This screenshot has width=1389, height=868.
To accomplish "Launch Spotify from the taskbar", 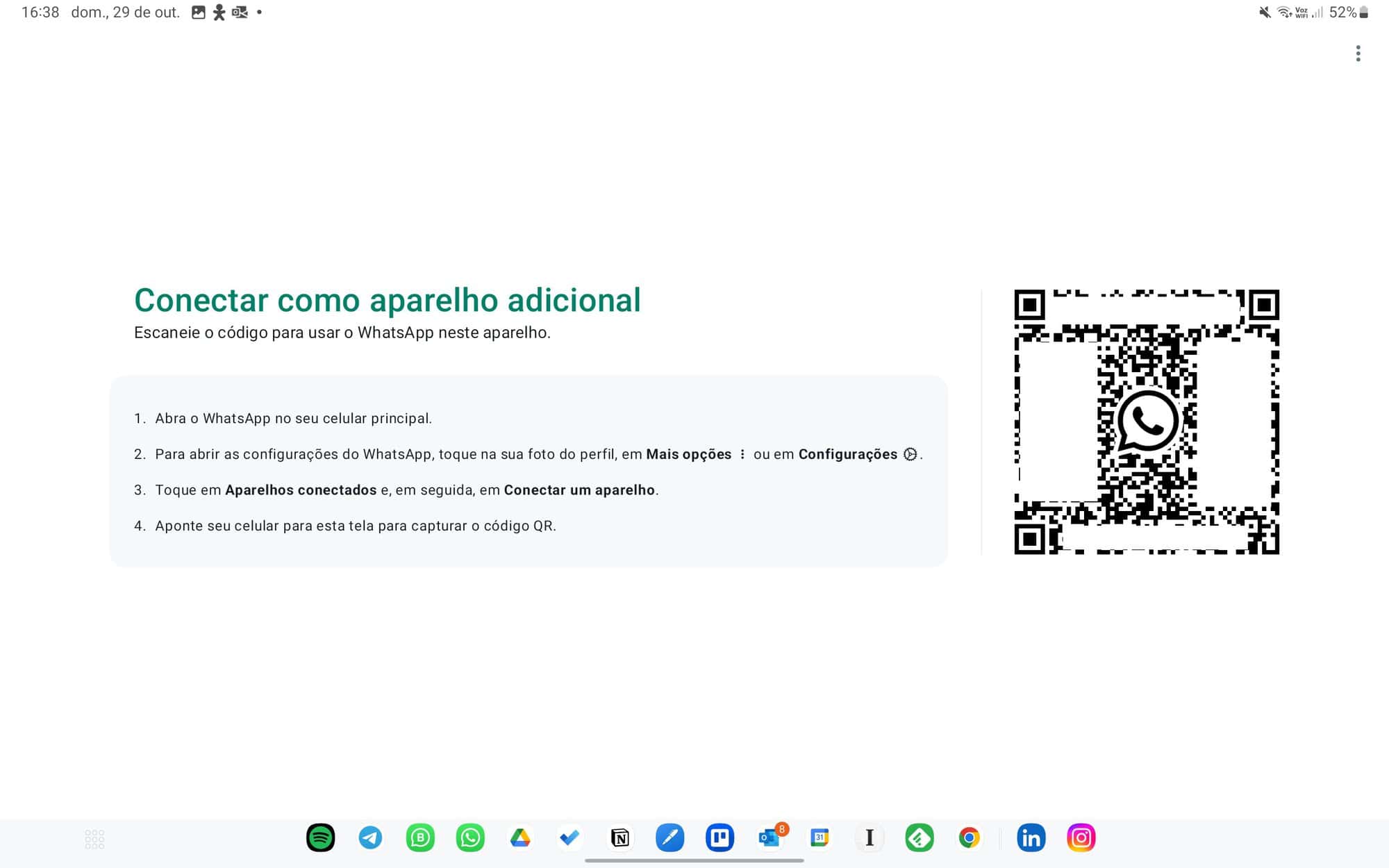I will tap(320, 838).
